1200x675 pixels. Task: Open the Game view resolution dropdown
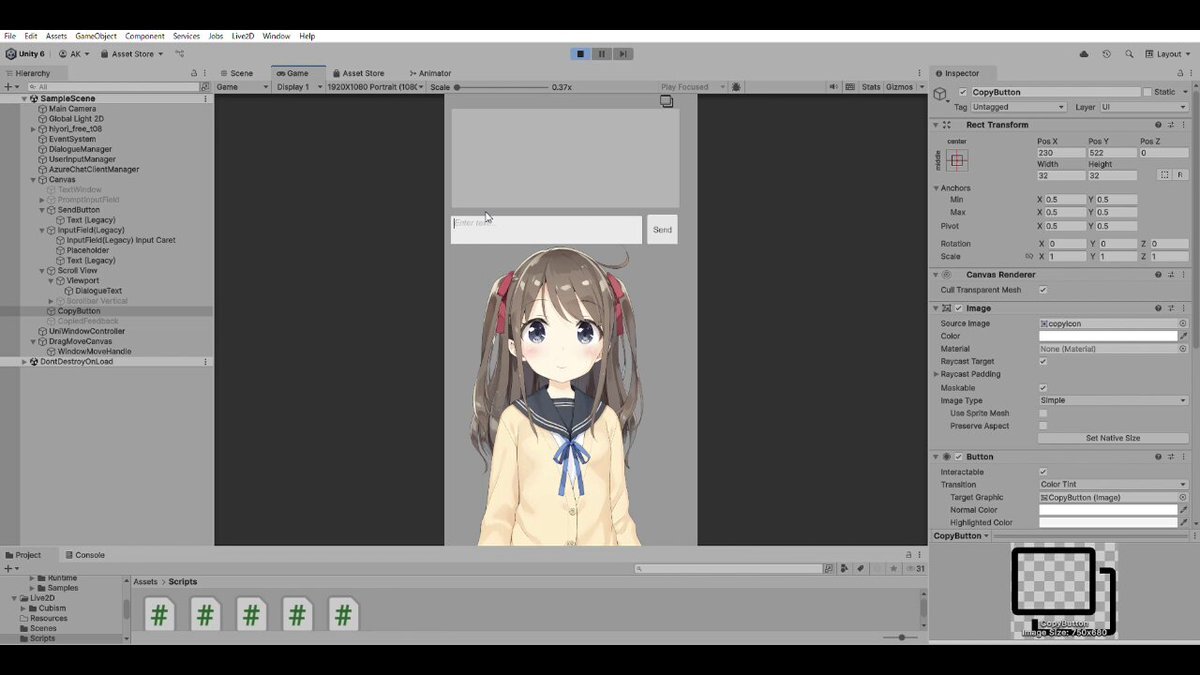375,87
